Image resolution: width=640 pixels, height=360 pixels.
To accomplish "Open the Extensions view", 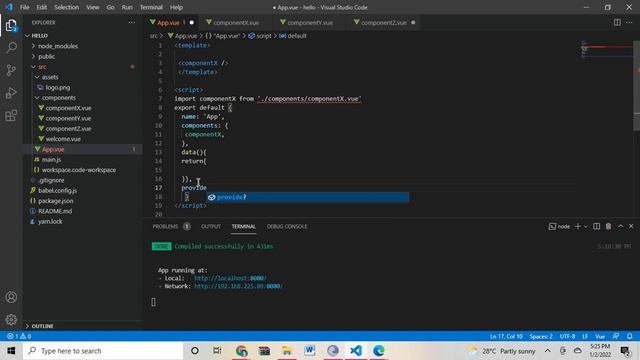I will click(11, 116).
